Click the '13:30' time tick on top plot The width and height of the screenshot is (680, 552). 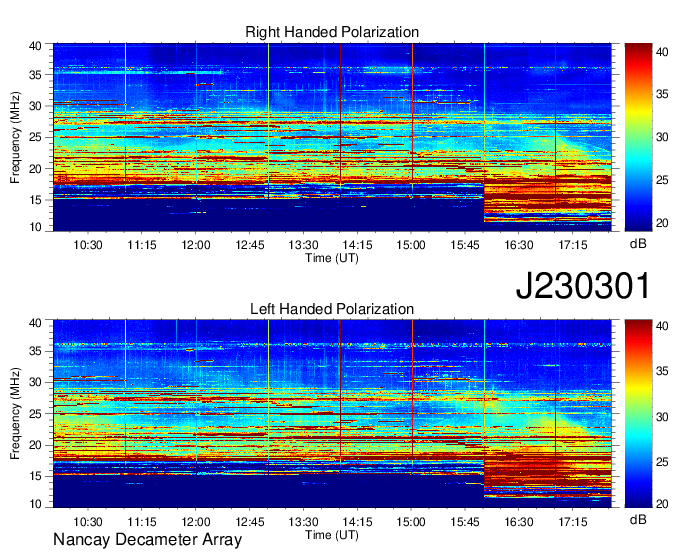(x=303, y=245)
